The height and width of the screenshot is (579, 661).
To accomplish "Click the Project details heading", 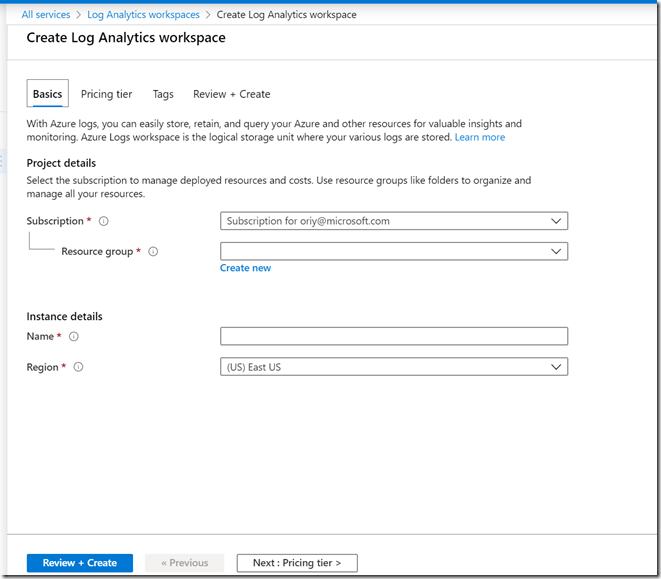I will pos(61,163).
